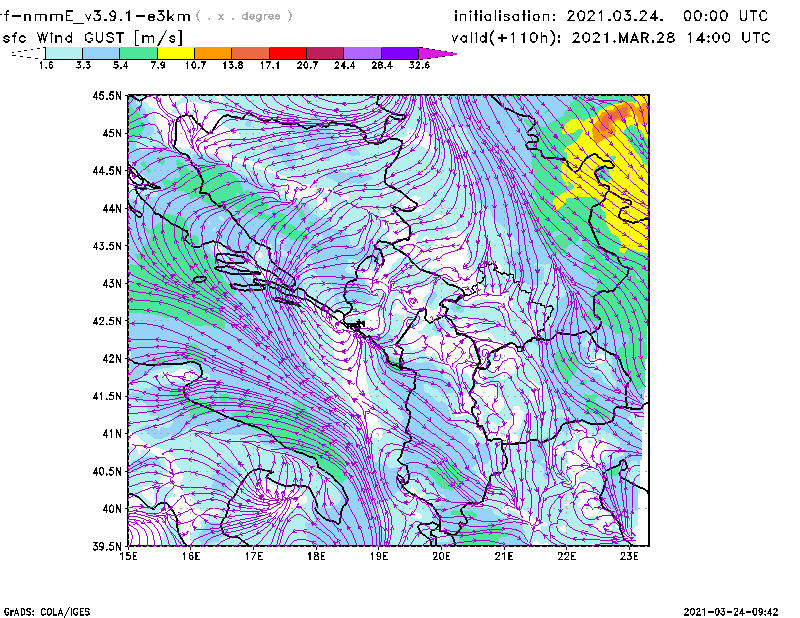The width and height of the screenshot is (800, 618).
Task: Click the '2021-03-24-09:42' timestamp
Action: tap(731, 612)
